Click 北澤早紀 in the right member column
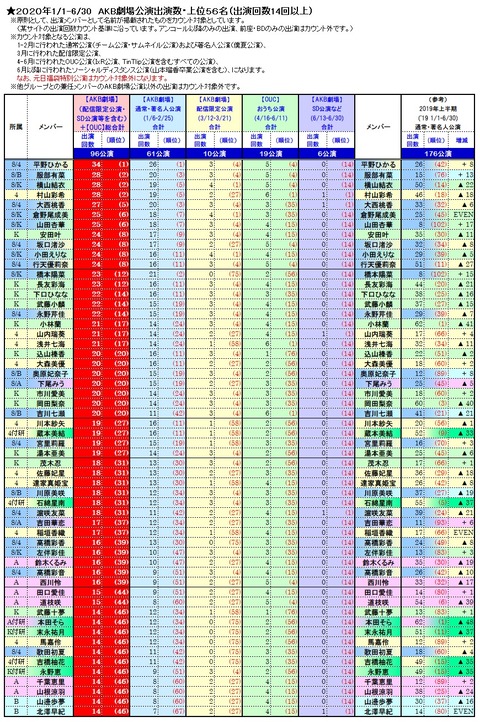The width and height of the screenshot is (480, 722). click(378, 712)
